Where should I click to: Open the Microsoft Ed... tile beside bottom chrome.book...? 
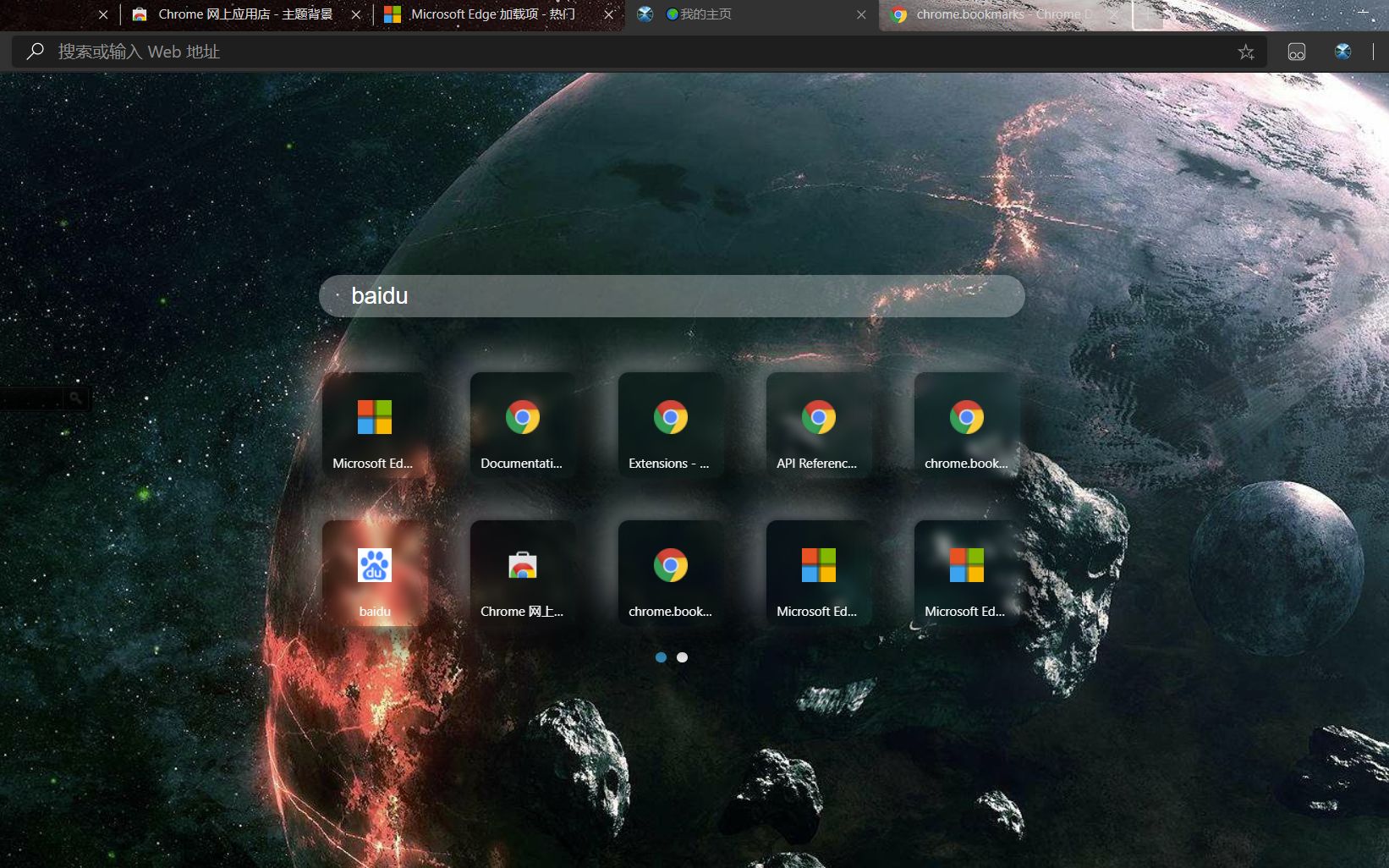(x=819, y=574)
